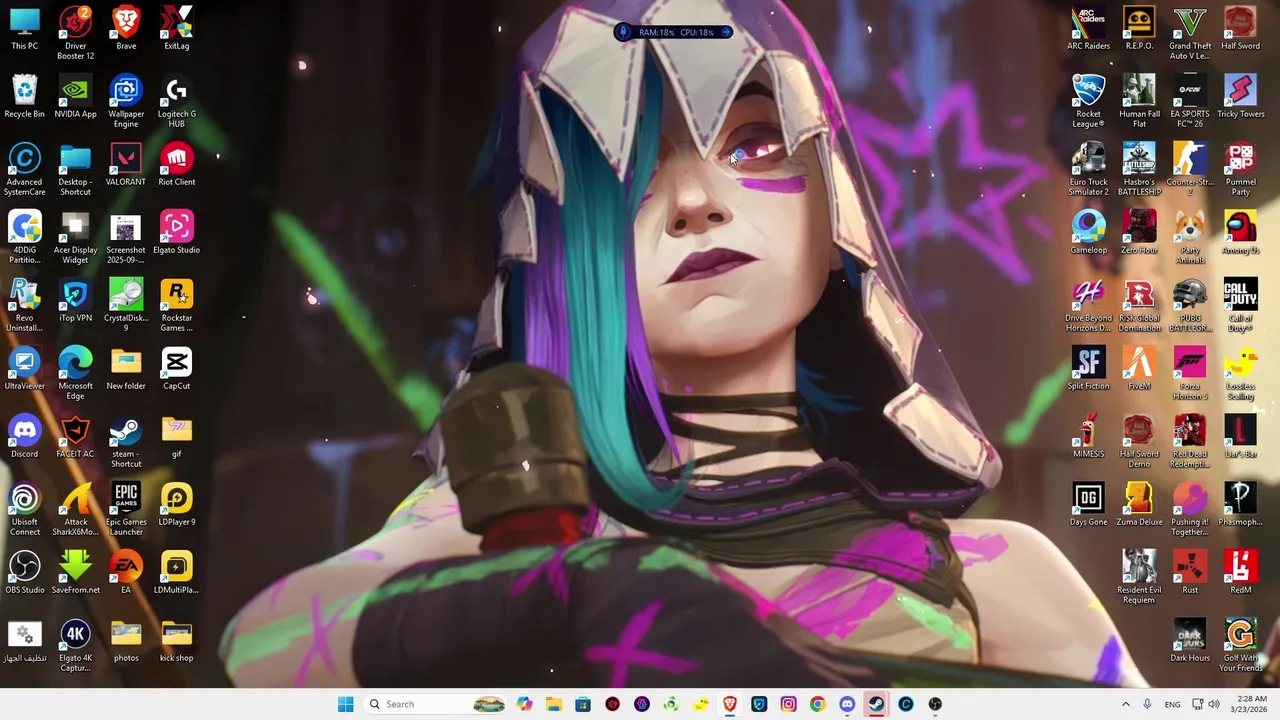
Task: Launch VALORANT from the desktop
Action: pyautogui.click(x=126, y=164)
